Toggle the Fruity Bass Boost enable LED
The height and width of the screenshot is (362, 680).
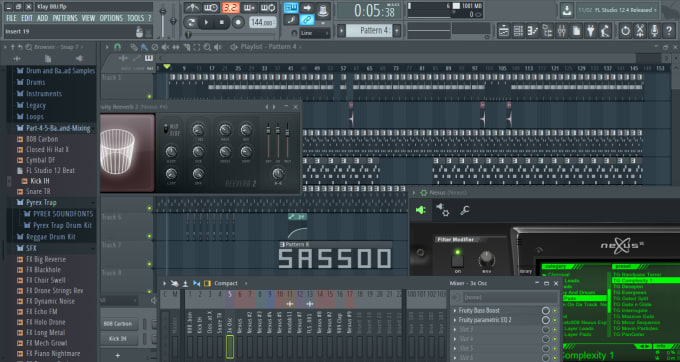click(555, 311)
